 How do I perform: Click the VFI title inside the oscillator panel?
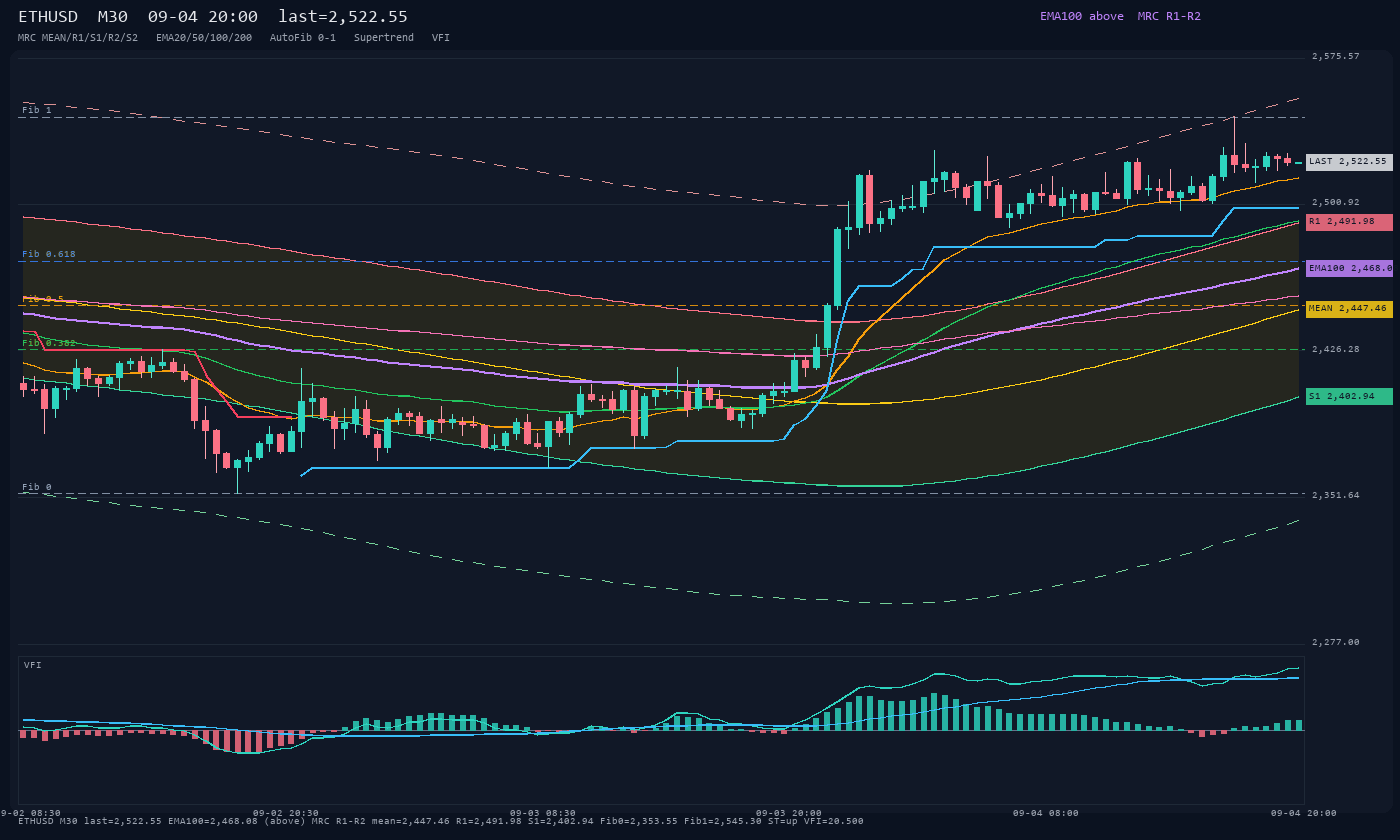pos(33,665)
